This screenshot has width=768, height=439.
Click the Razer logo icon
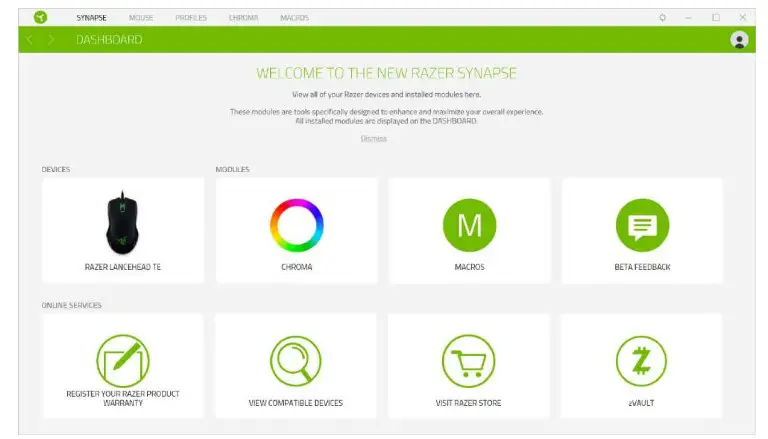click(41, 17)
